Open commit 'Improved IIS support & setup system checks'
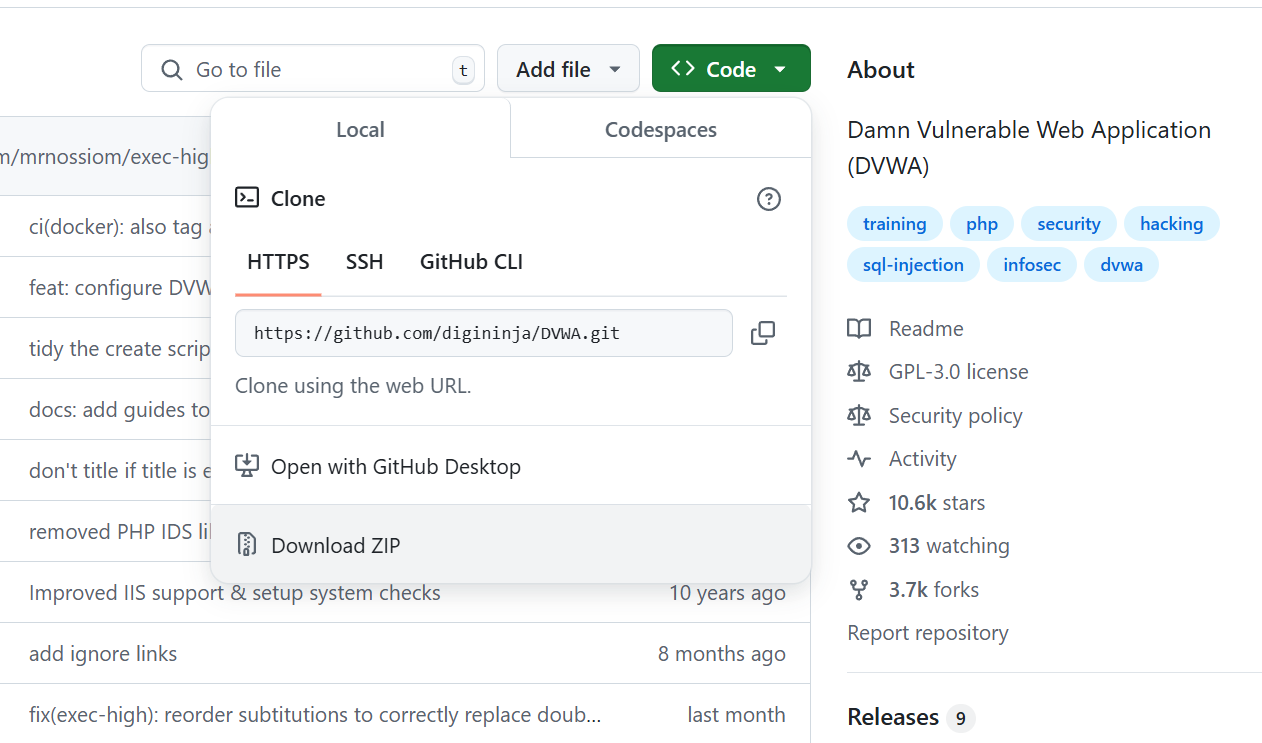The image size is (1262, 743). [x=235, y=593]
